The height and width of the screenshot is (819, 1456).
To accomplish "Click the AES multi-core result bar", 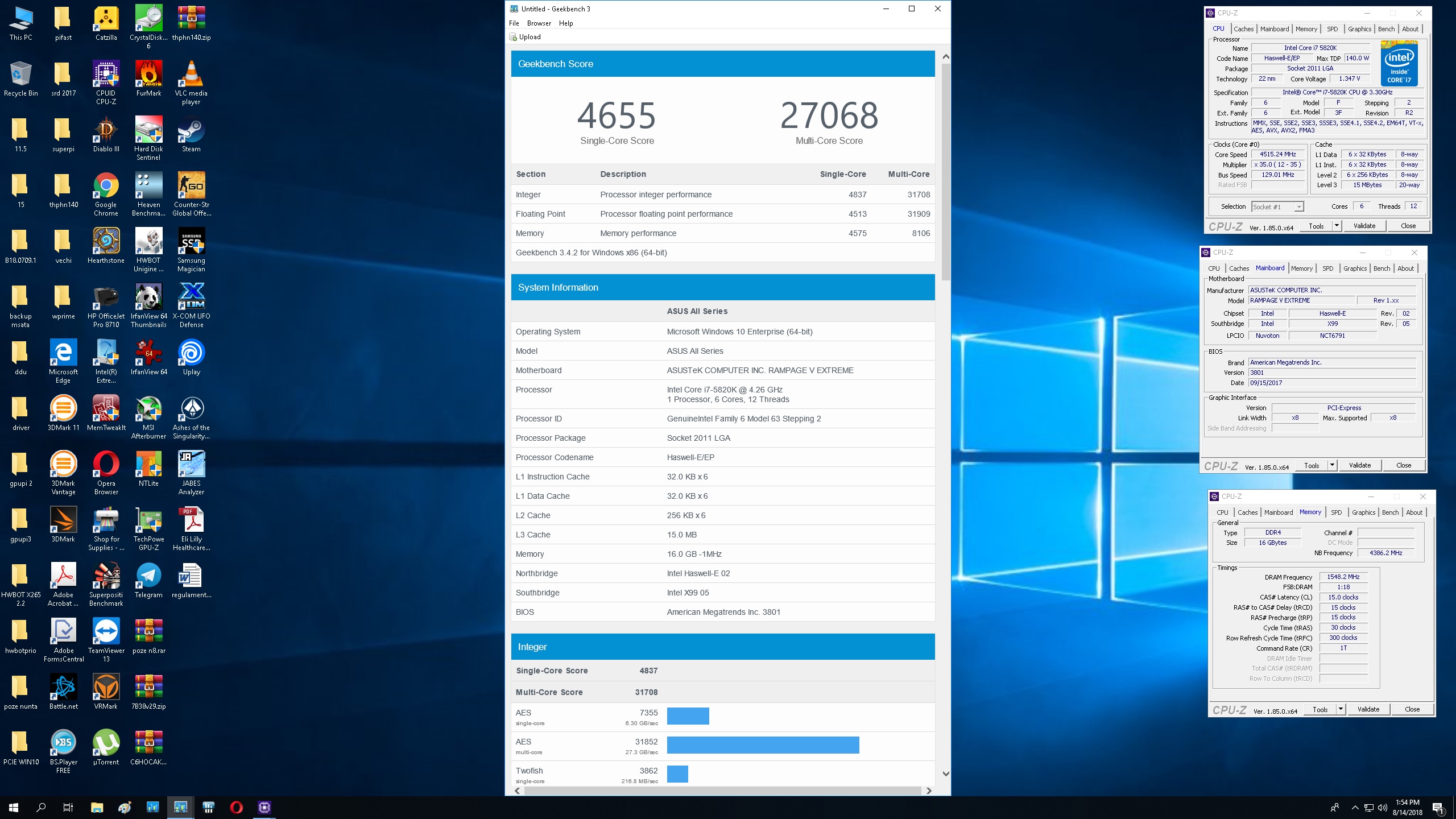I will coord(763,745).
